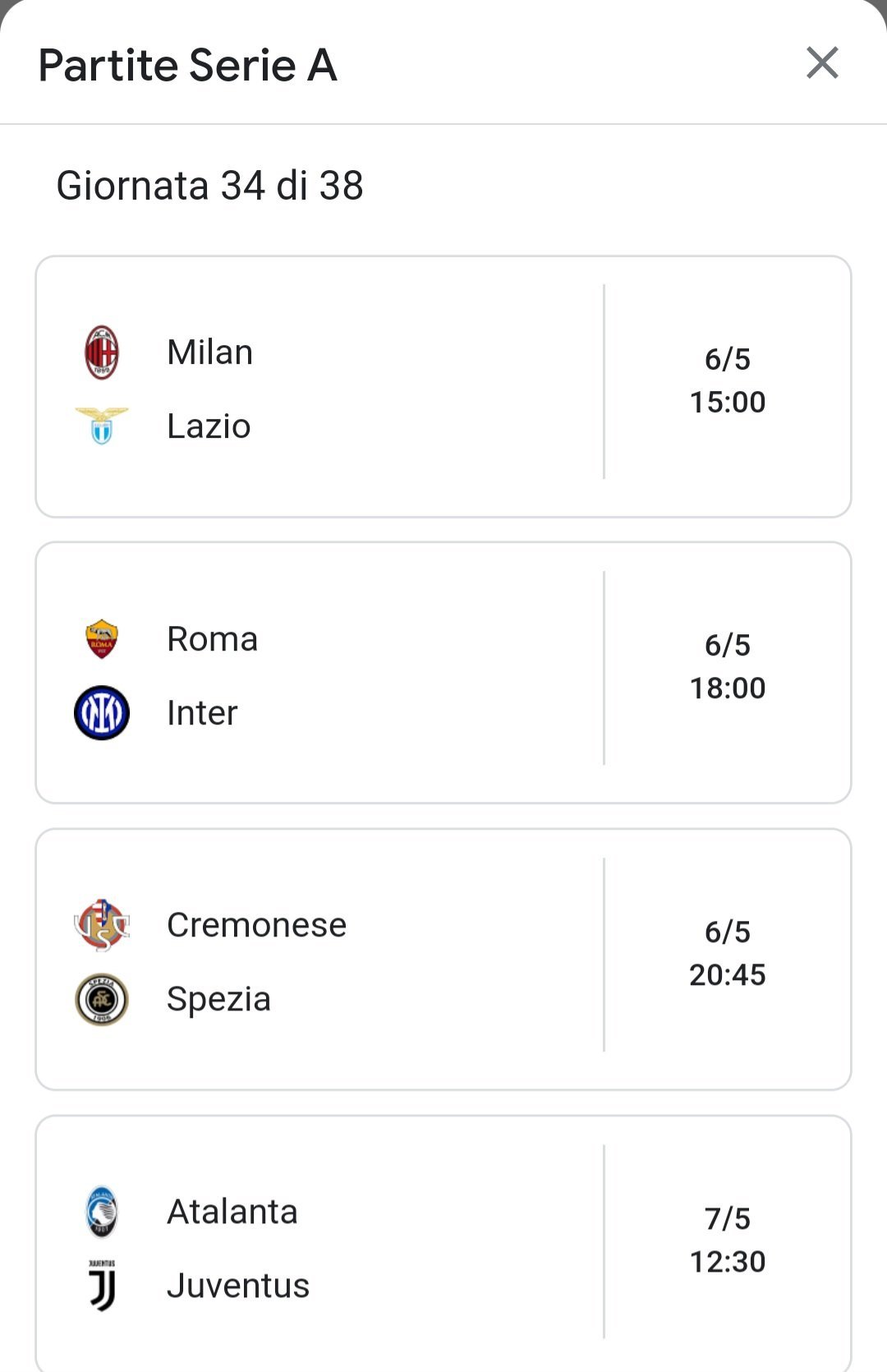Screen dimensions: 887x1372
Task: Click the Cremonese crest
Action: 102,925
